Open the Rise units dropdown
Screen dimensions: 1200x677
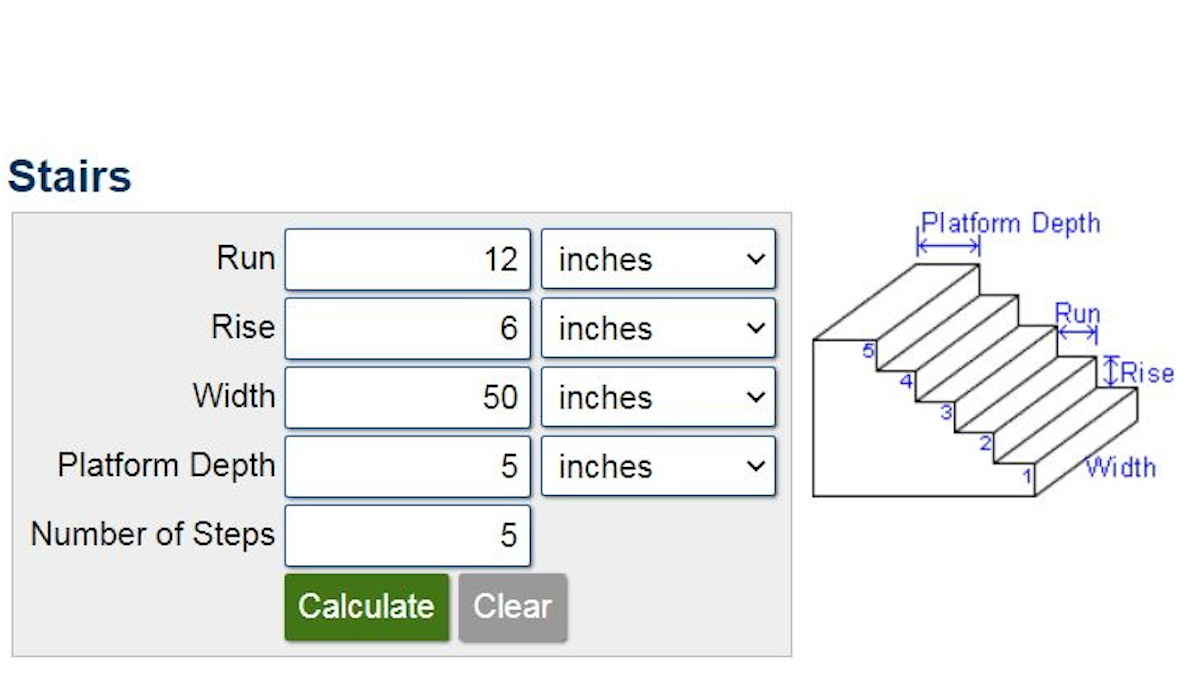tap(658, 329)
